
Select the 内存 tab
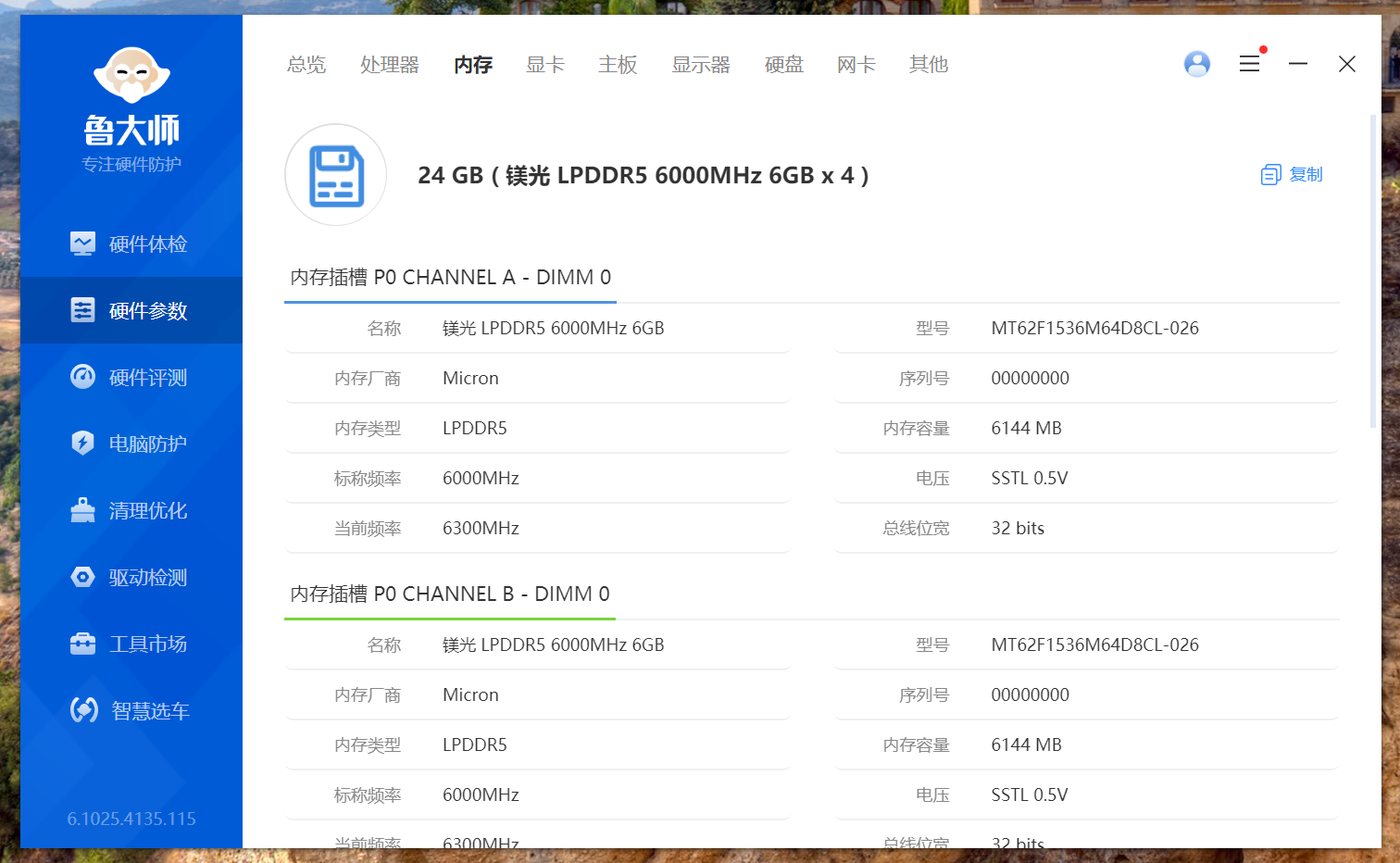coord(473,65)
